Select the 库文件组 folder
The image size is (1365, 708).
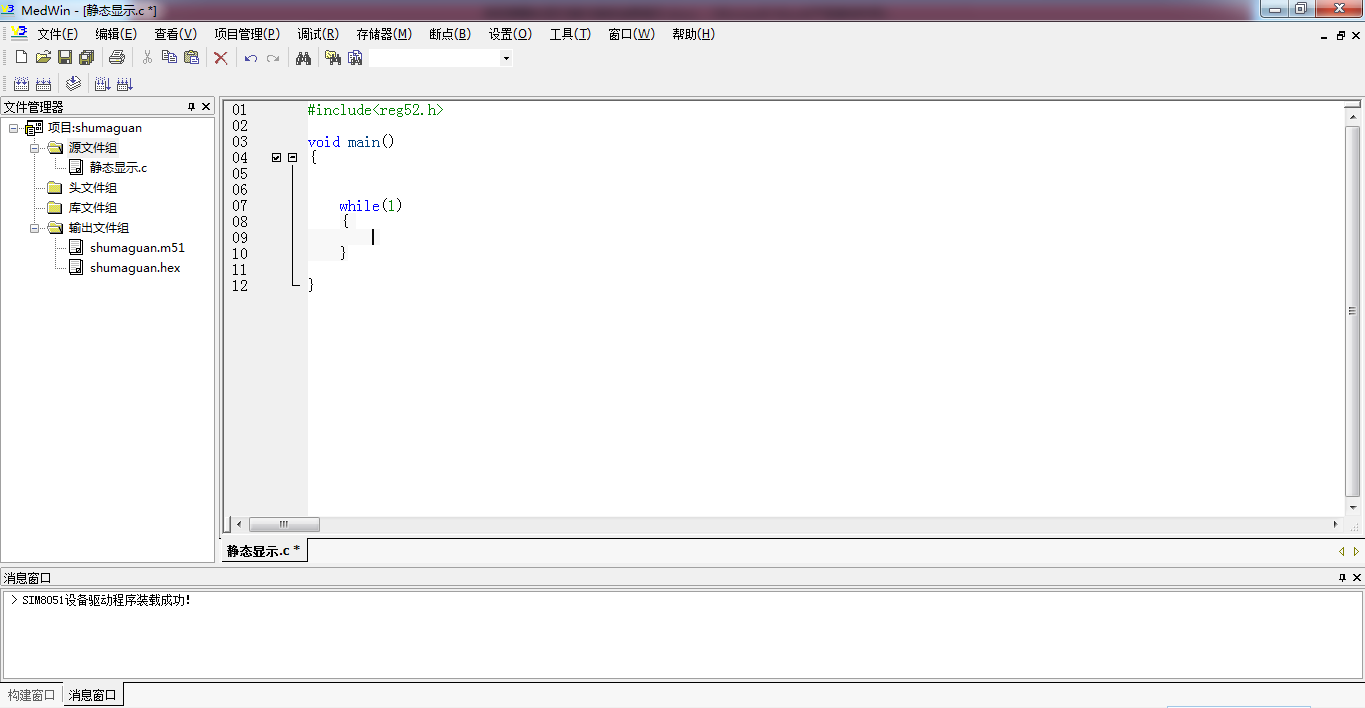pos(92,208)
